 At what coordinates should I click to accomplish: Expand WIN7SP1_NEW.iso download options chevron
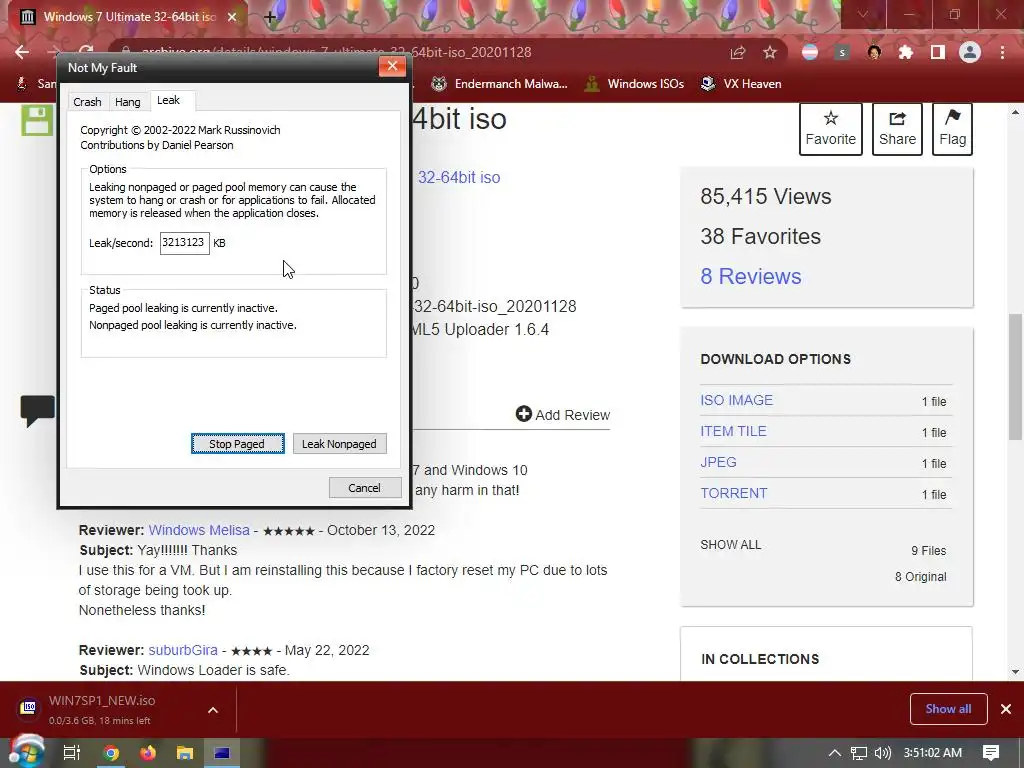pos(213,710)
